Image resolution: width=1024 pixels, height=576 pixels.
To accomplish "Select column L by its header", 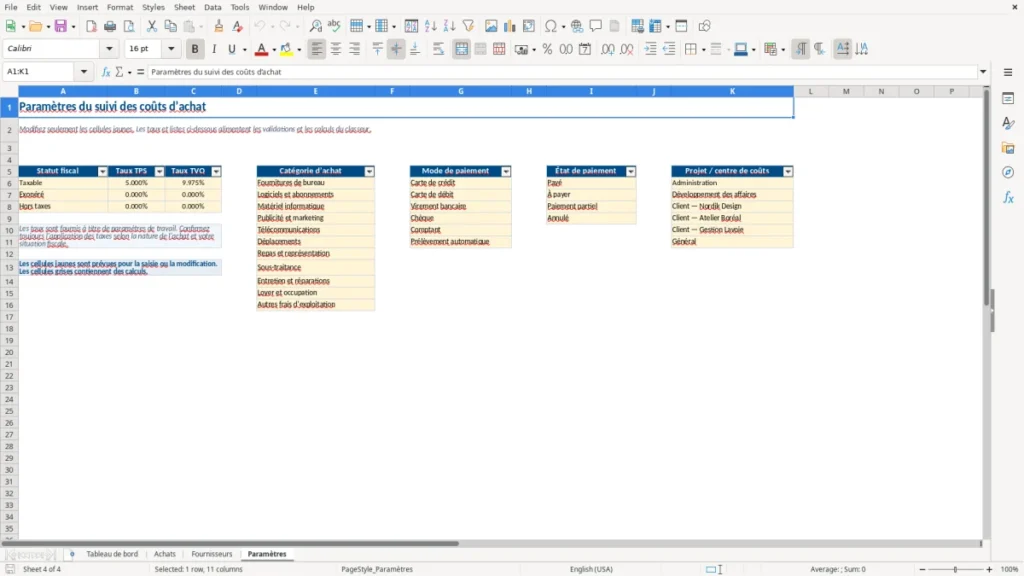I will coord(810,91).
